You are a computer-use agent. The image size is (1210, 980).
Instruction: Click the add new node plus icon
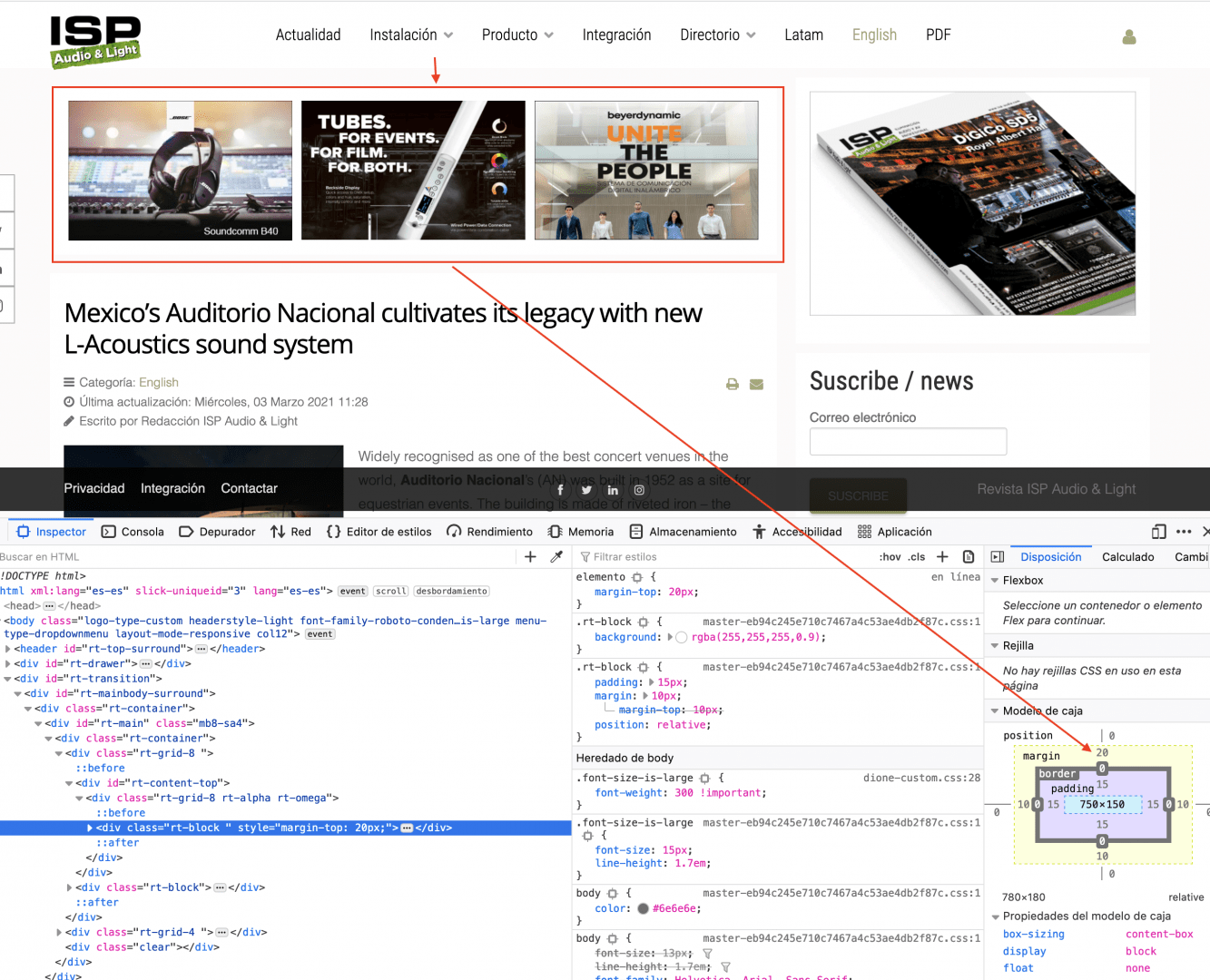click(x=531, y=557)
